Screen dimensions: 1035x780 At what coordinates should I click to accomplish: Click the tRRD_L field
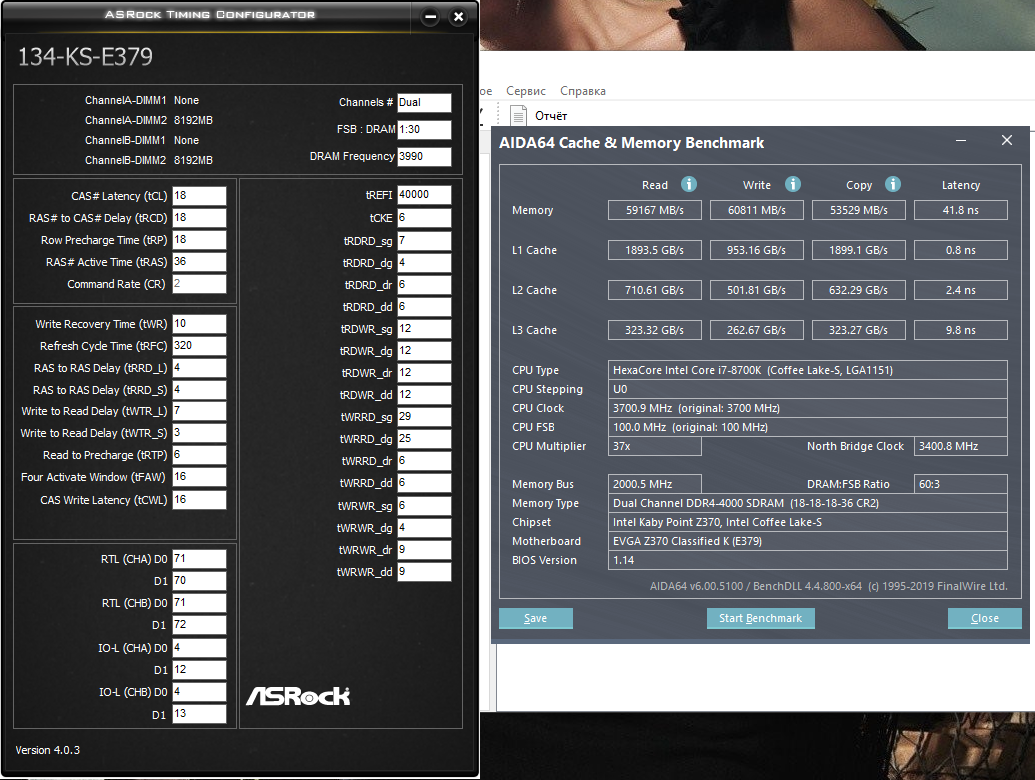199,368
